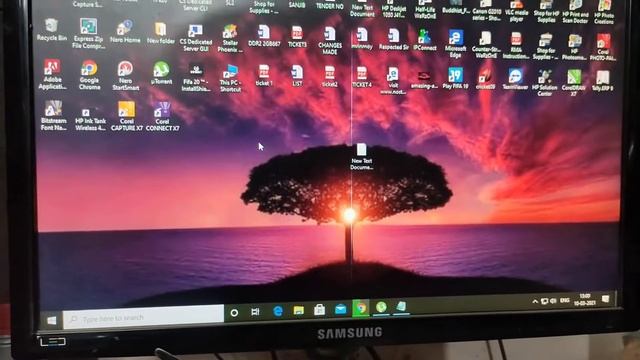Select the 'amazing-a...' image file
Image resolution: width=640 pixels, height=360 pixels.
point(424,80)
